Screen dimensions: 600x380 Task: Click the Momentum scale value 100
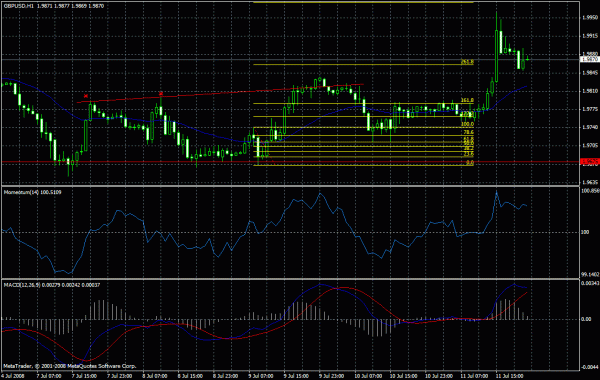click(x=585, y=232)
